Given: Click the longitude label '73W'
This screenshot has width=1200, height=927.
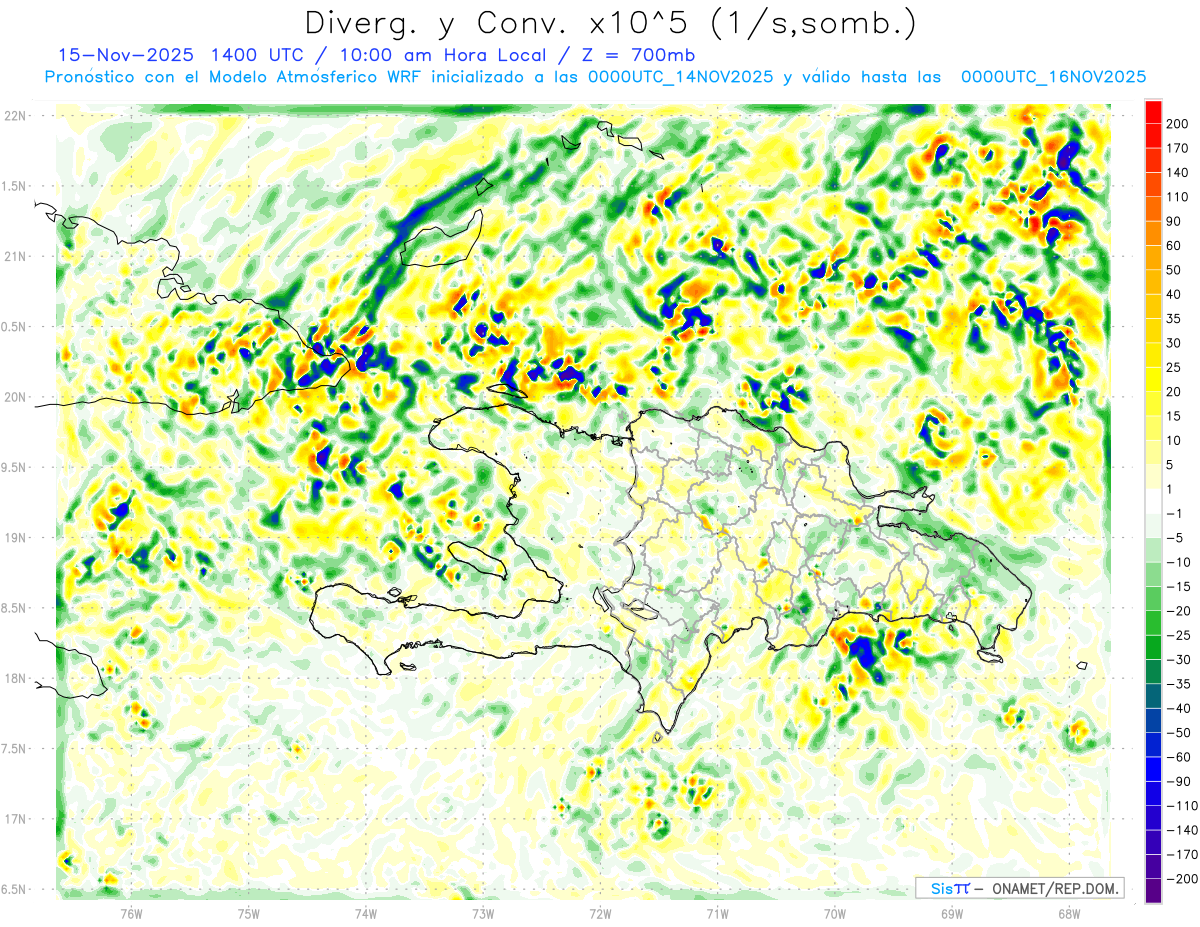Looking at the screenshot, I should pos(482,914).
